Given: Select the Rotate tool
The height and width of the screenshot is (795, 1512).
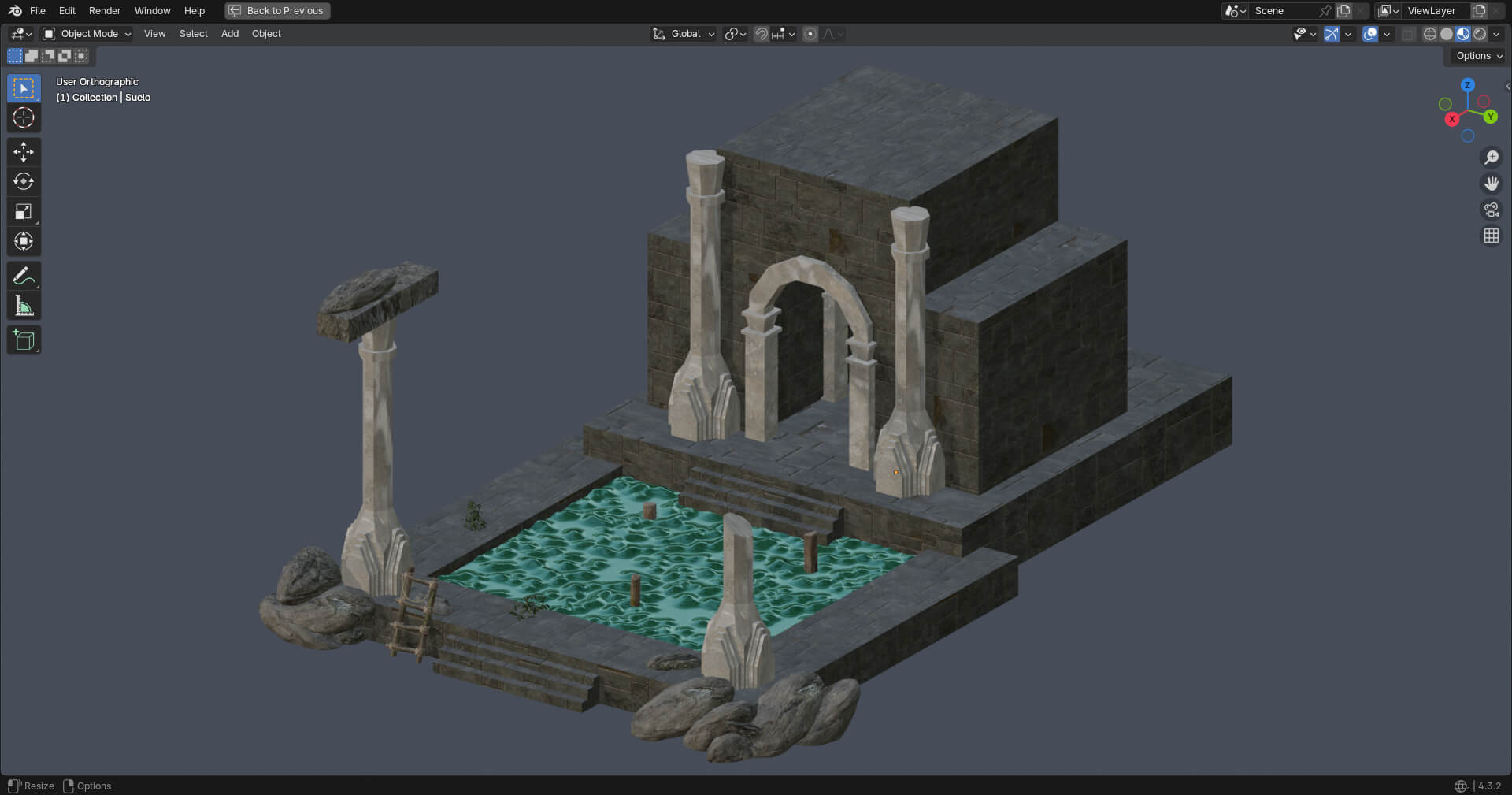Looking at the screenshot, I should (x=24, y=181).
